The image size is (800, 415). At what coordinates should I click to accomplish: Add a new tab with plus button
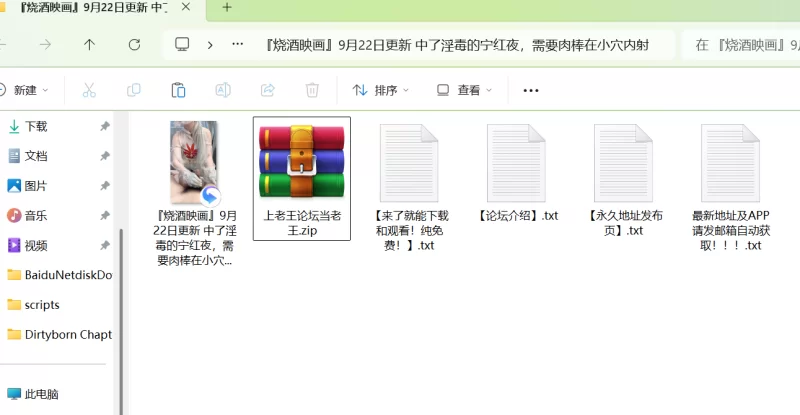pos(227,7)
